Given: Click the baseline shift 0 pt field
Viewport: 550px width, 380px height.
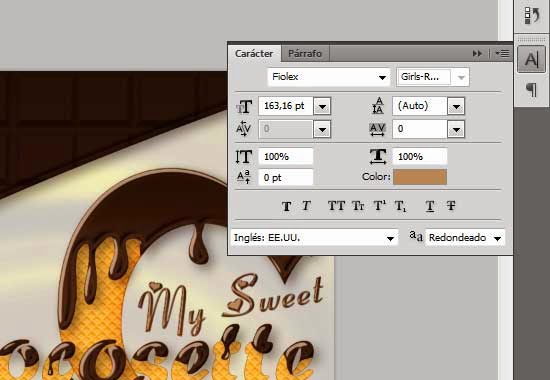Looking at the screenshot, I should (x=286, y=178).
